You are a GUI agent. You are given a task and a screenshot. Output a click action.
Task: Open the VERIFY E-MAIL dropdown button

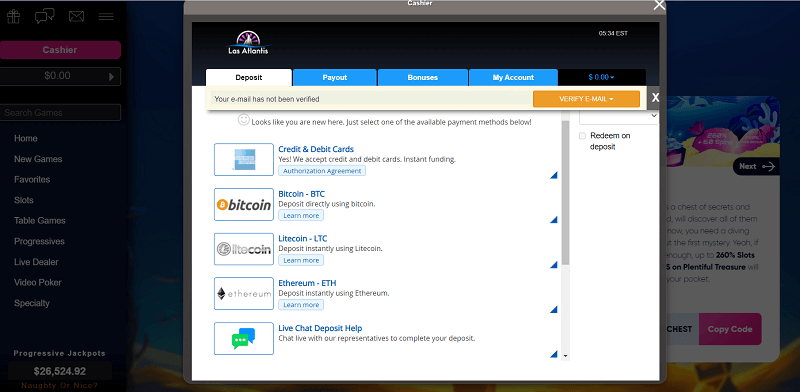click(x=586, y=99)
